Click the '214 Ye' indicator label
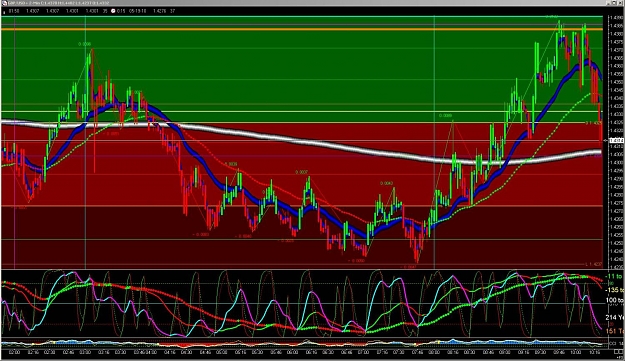Viewport: 625px width, 361px height. click(x=615, y=317)
